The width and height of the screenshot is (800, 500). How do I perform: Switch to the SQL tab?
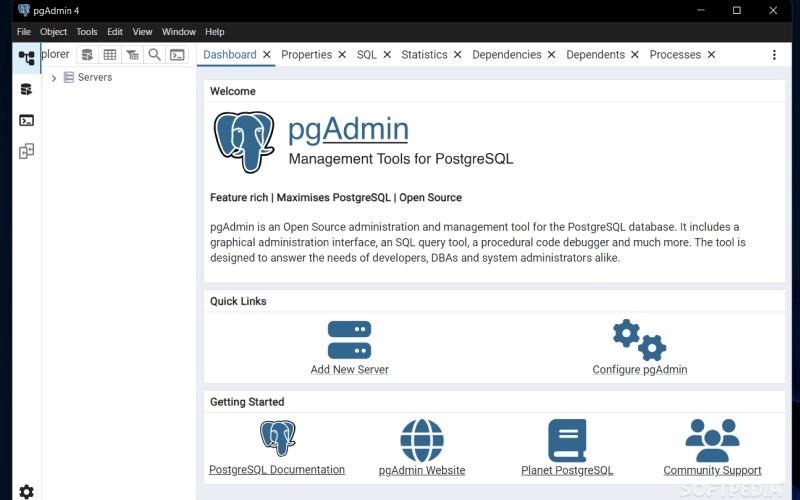366,55
